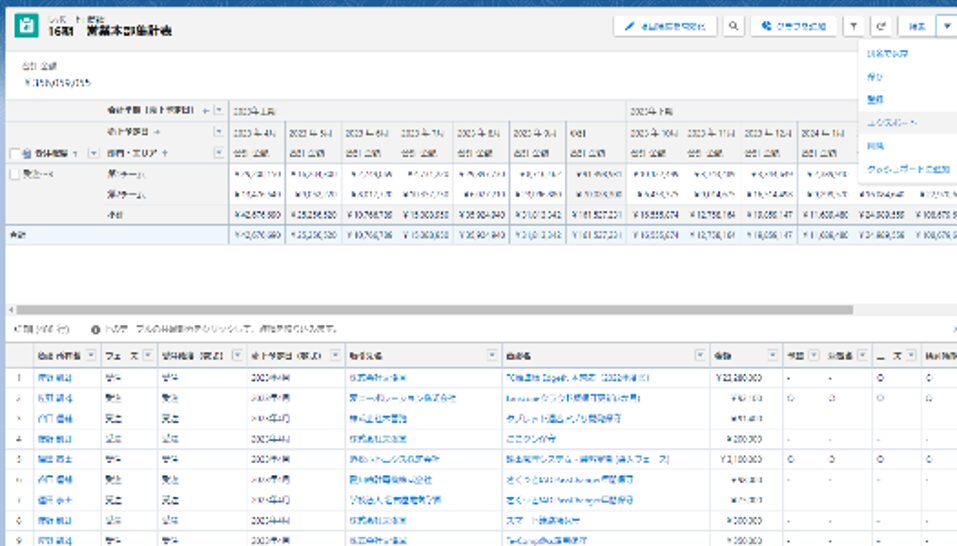Click the second team row label under the grouping
This screenshot has height=546, width=957.
pos(126,195)
